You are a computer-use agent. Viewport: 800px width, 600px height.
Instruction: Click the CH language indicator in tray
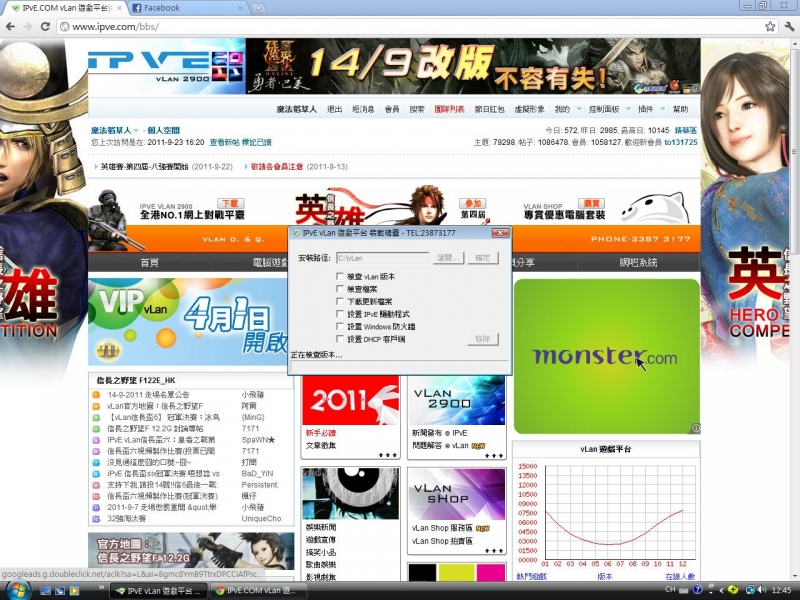[x=670, y=590]
